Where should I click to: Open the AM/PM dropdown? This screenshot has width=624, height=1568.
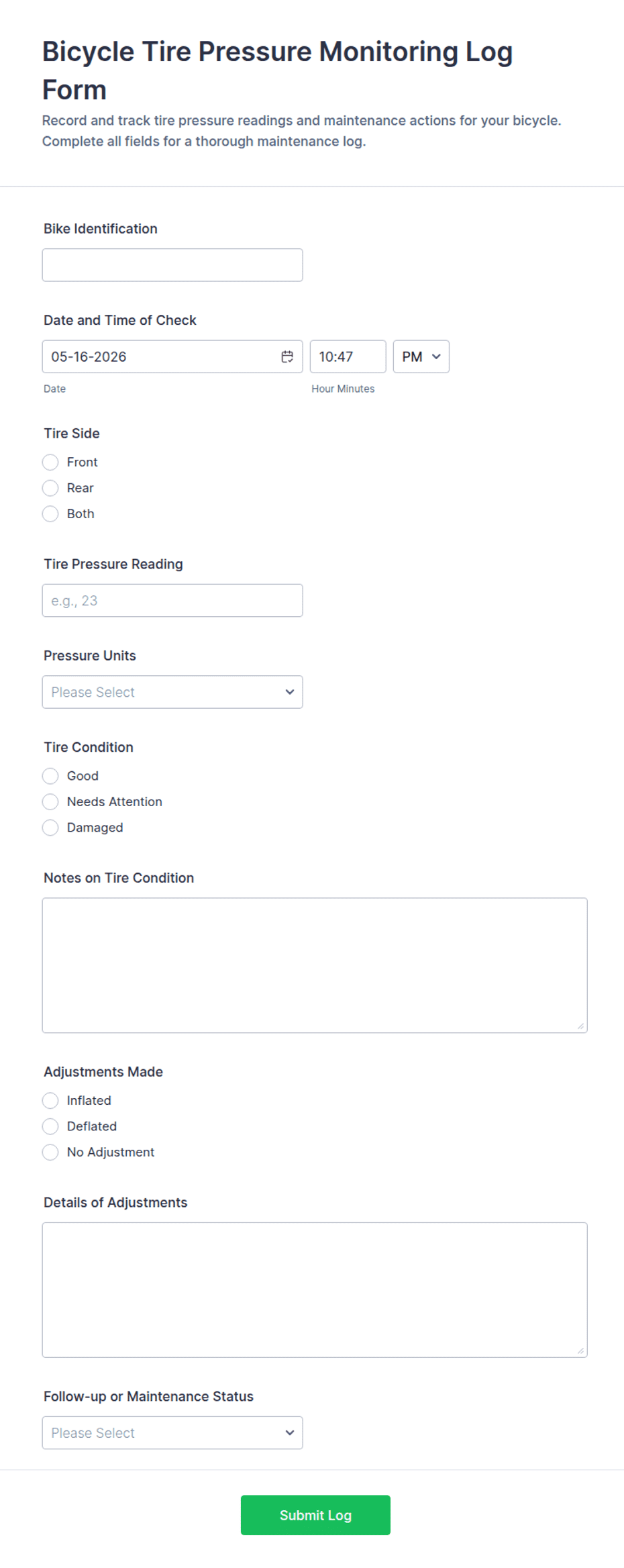421,356
